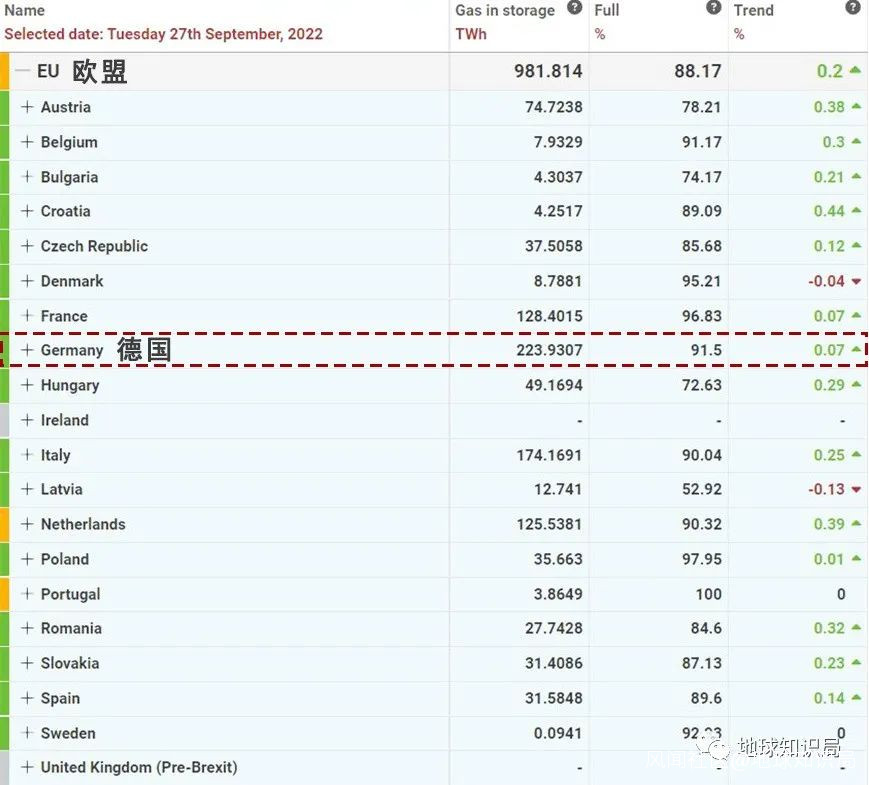Click the orange status bar beside Portugal
The height and width of the screenshot is (785, 869).
(x=4, y=594)
